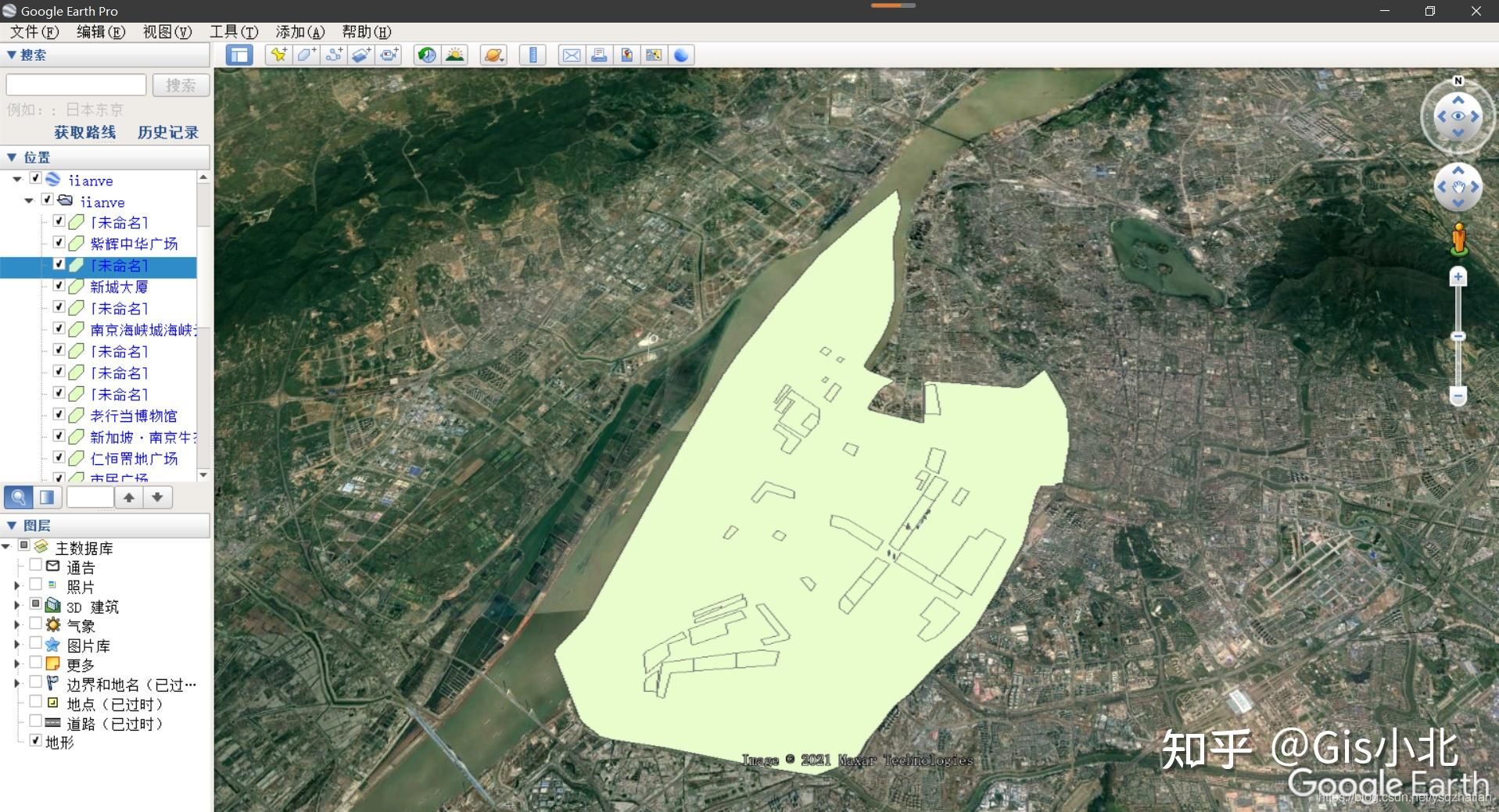
Task: Collapse the 图层 panel
Action: click(x=12, y=525)
